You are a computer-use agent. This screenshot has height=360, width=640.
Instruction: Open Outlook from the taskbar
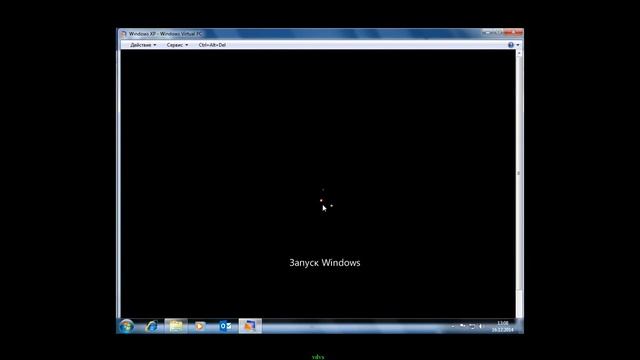pos(225,326)
